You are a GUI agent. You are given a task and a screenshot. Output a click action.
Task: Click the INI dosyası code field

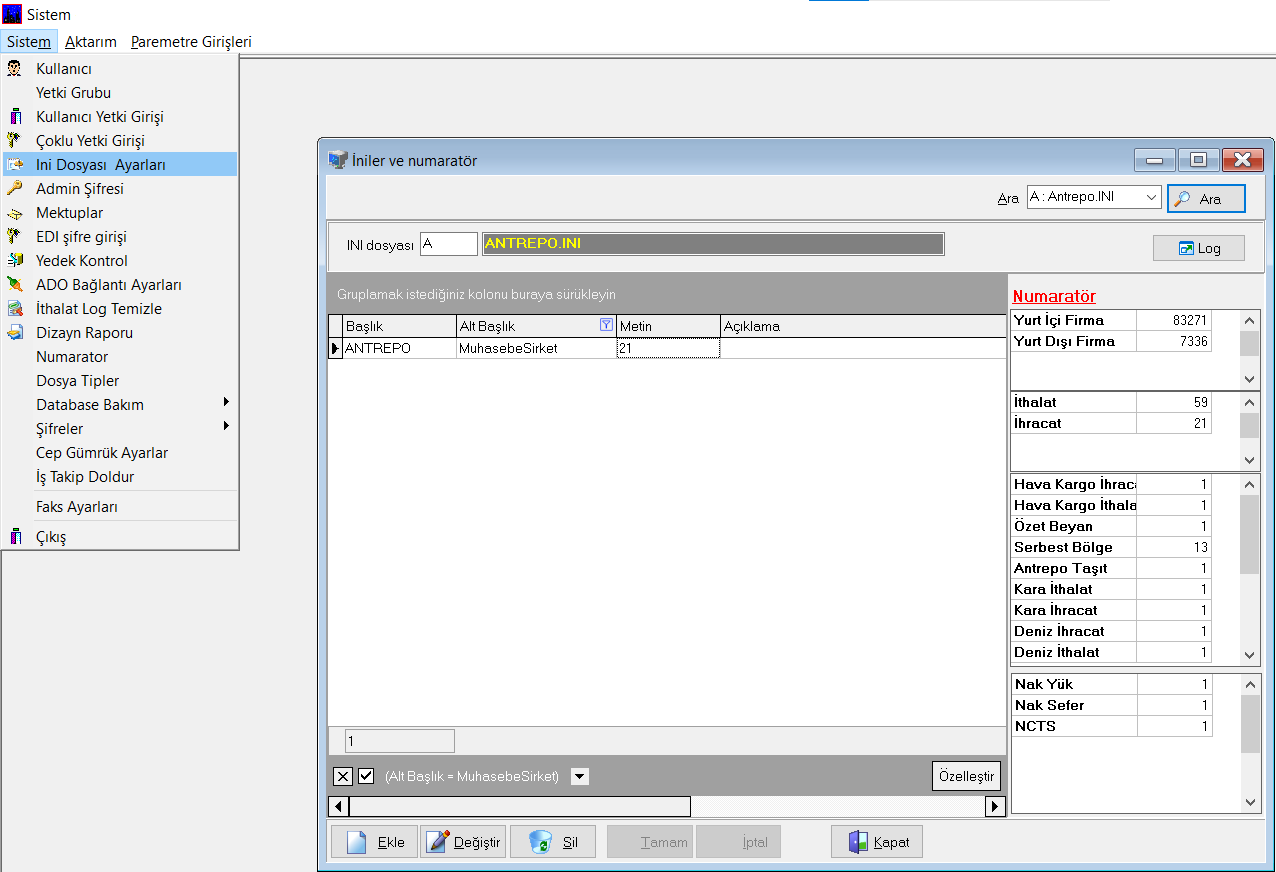(x=449, y=244)
